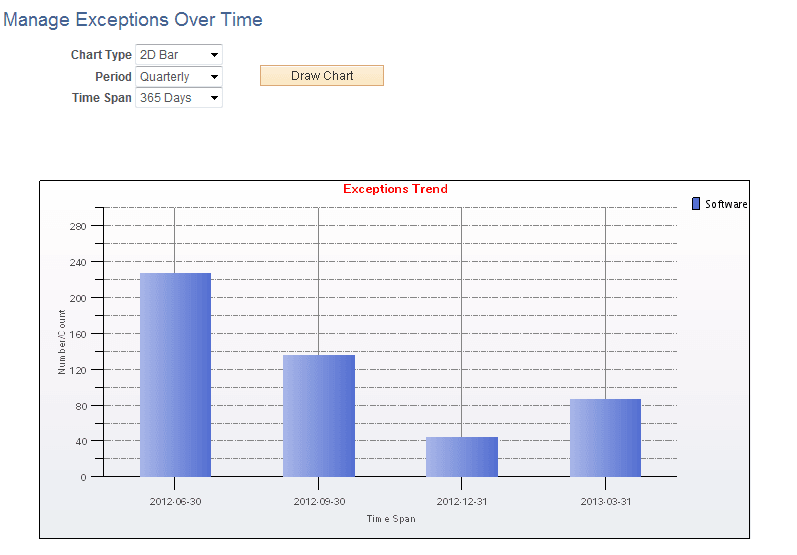Image resolution: width=797 pixels, height=555 pixels.
Task: Click the bar for 2012-12-31
Action: (x=462, y=457)
